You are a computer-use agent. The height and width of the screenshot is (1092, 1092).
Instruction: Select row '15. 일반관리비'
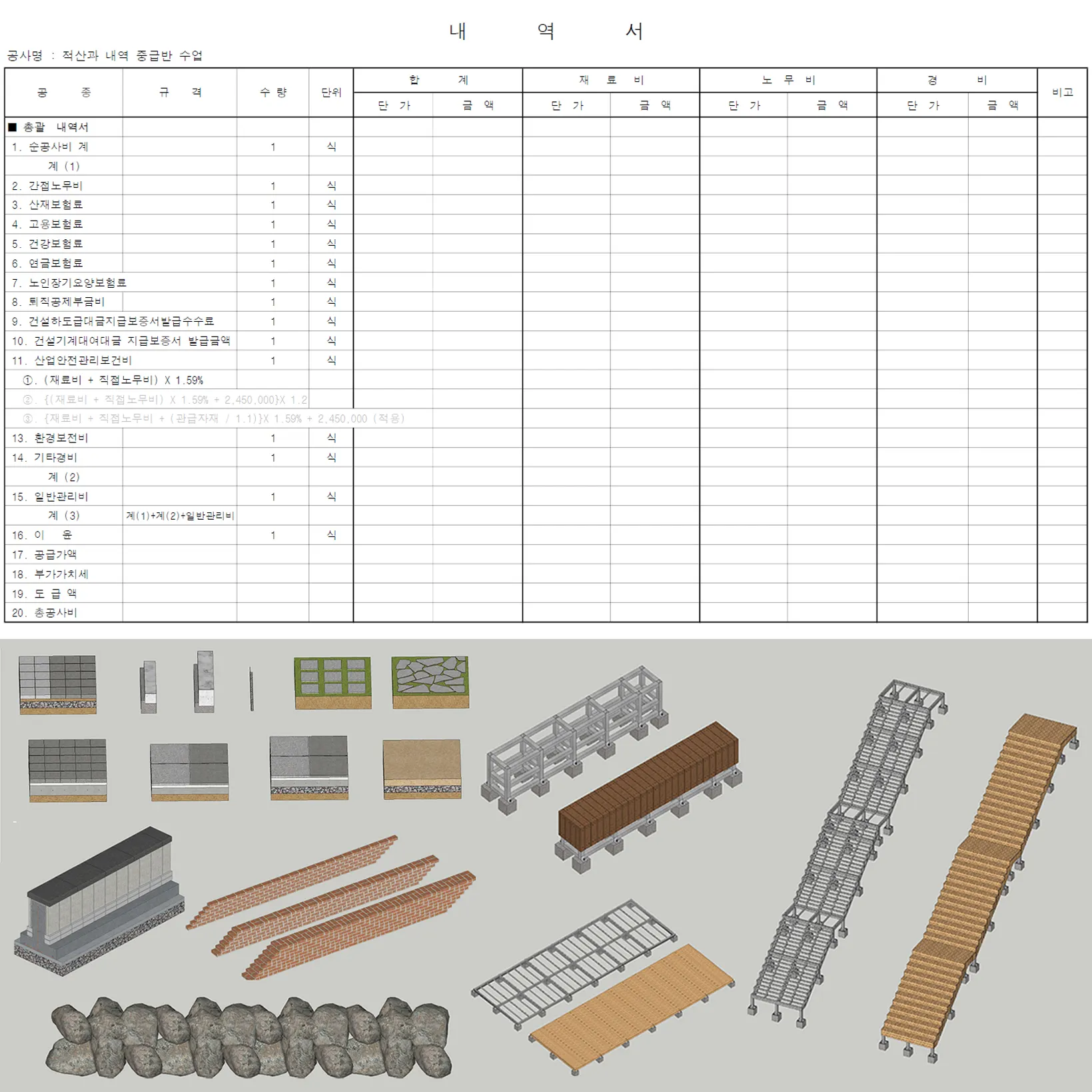[546, 496]
